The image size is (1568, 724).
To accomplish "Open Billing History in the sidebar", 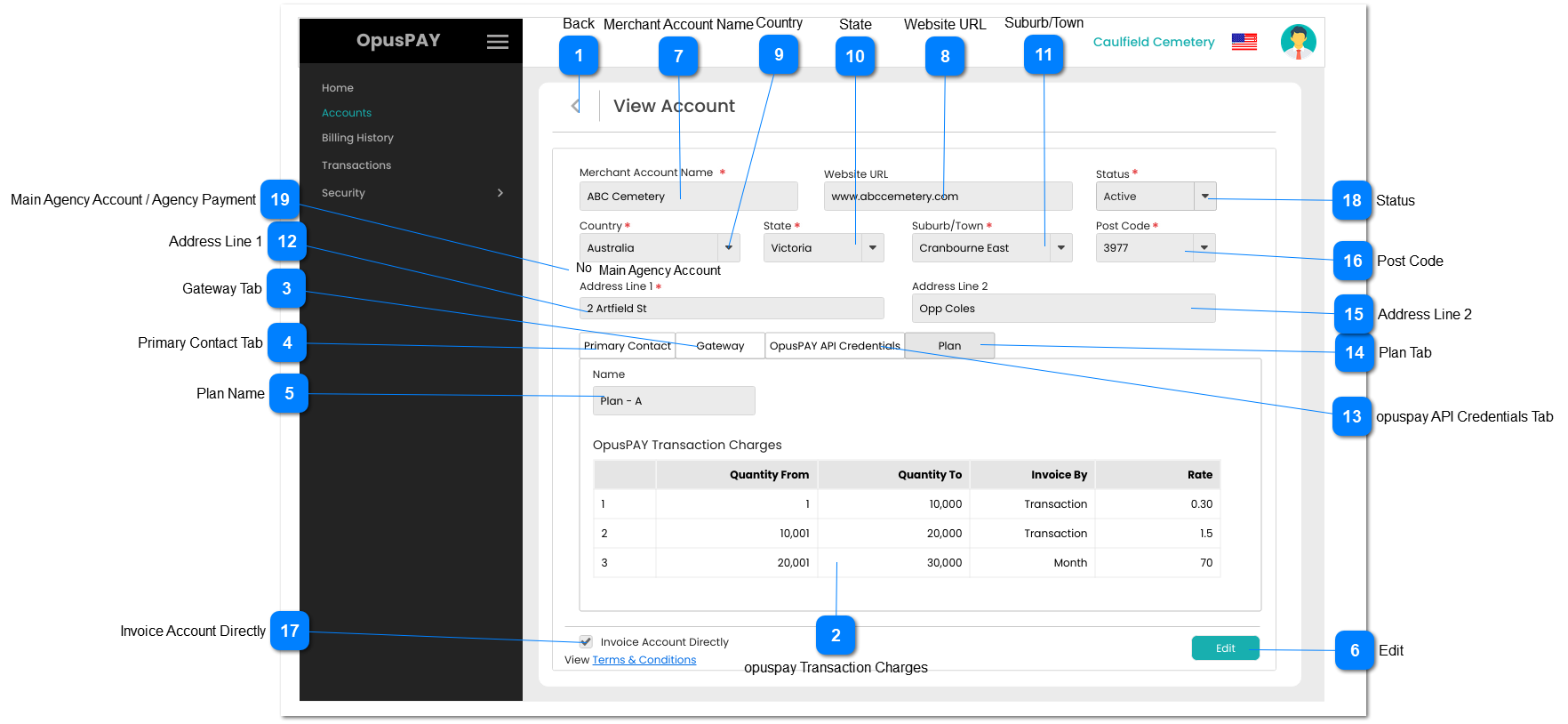I will tap(357, 138).
